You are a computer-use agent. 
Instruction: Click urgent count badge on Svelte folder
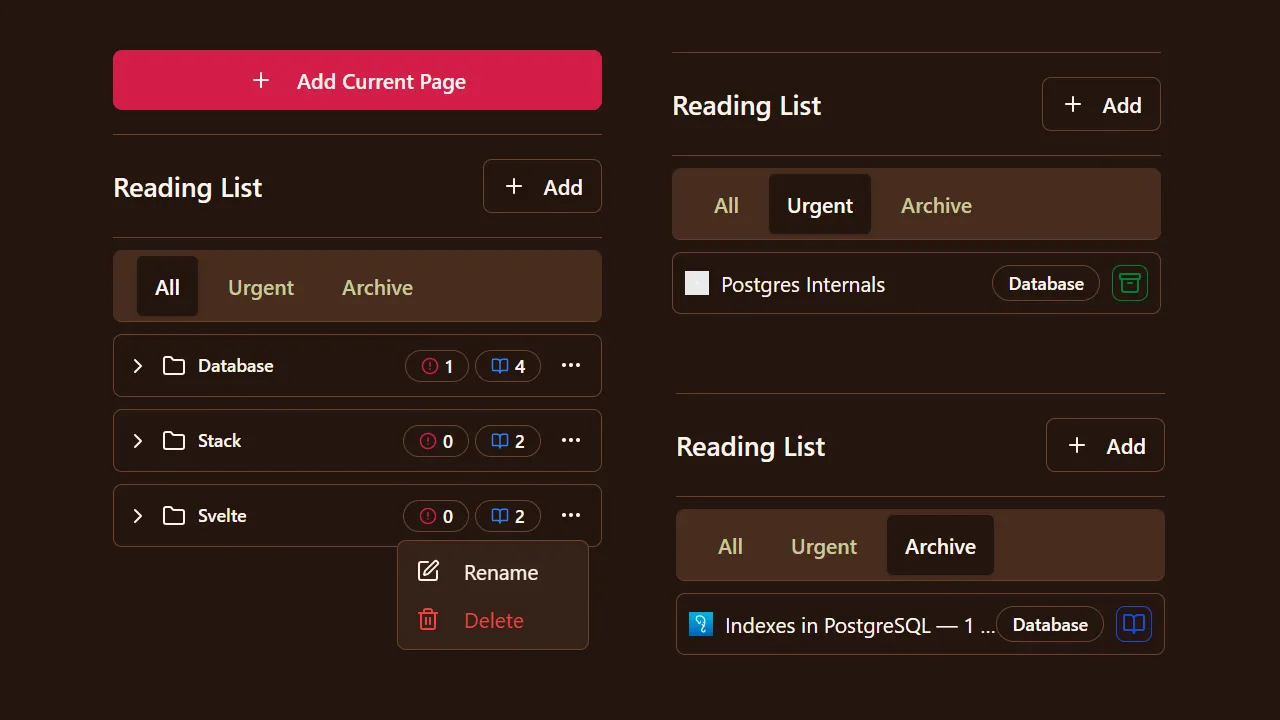tap(436, 516)
